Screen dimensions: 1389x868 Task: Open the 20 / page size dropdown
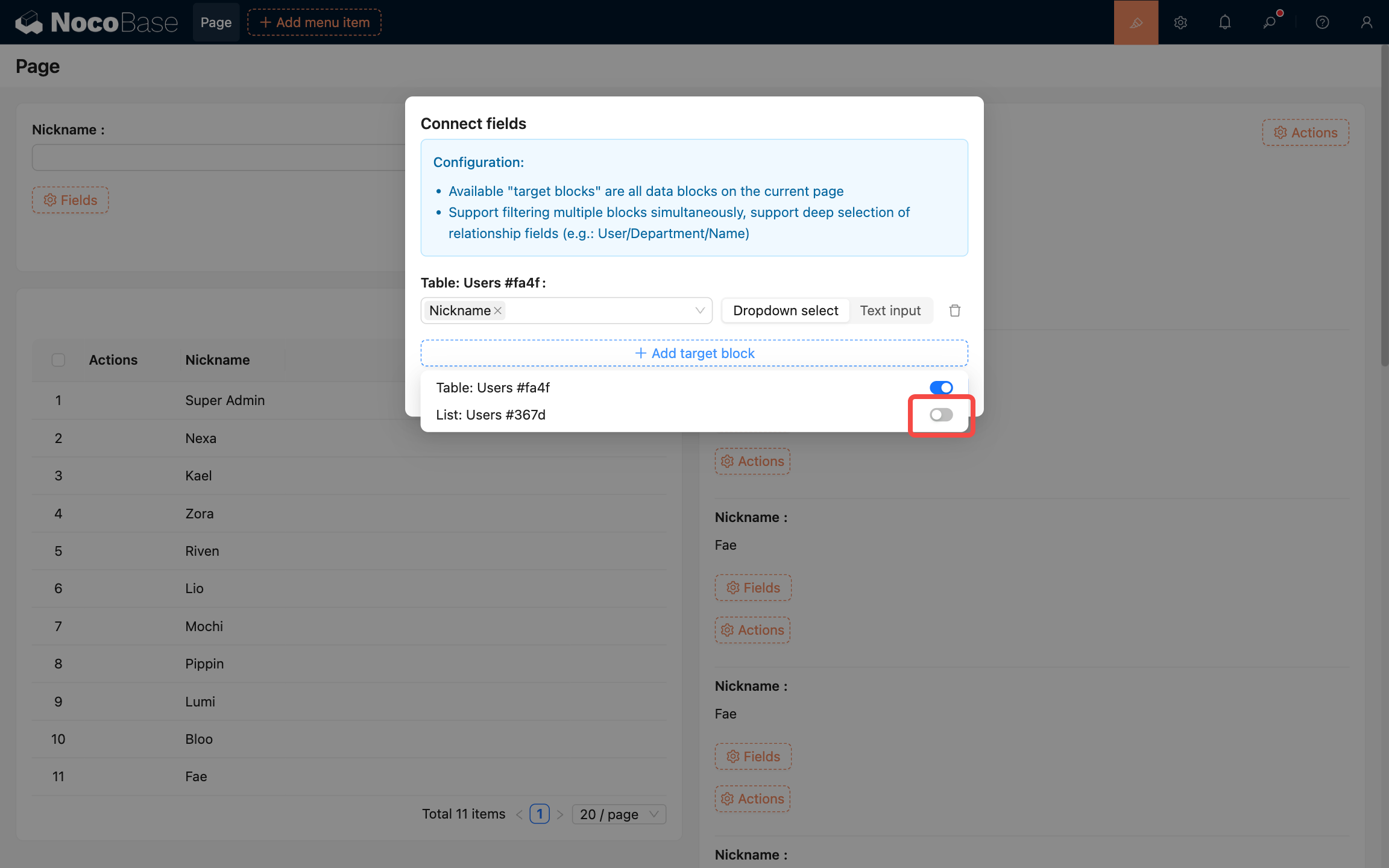pyautogui.click(x=619, y=814)
